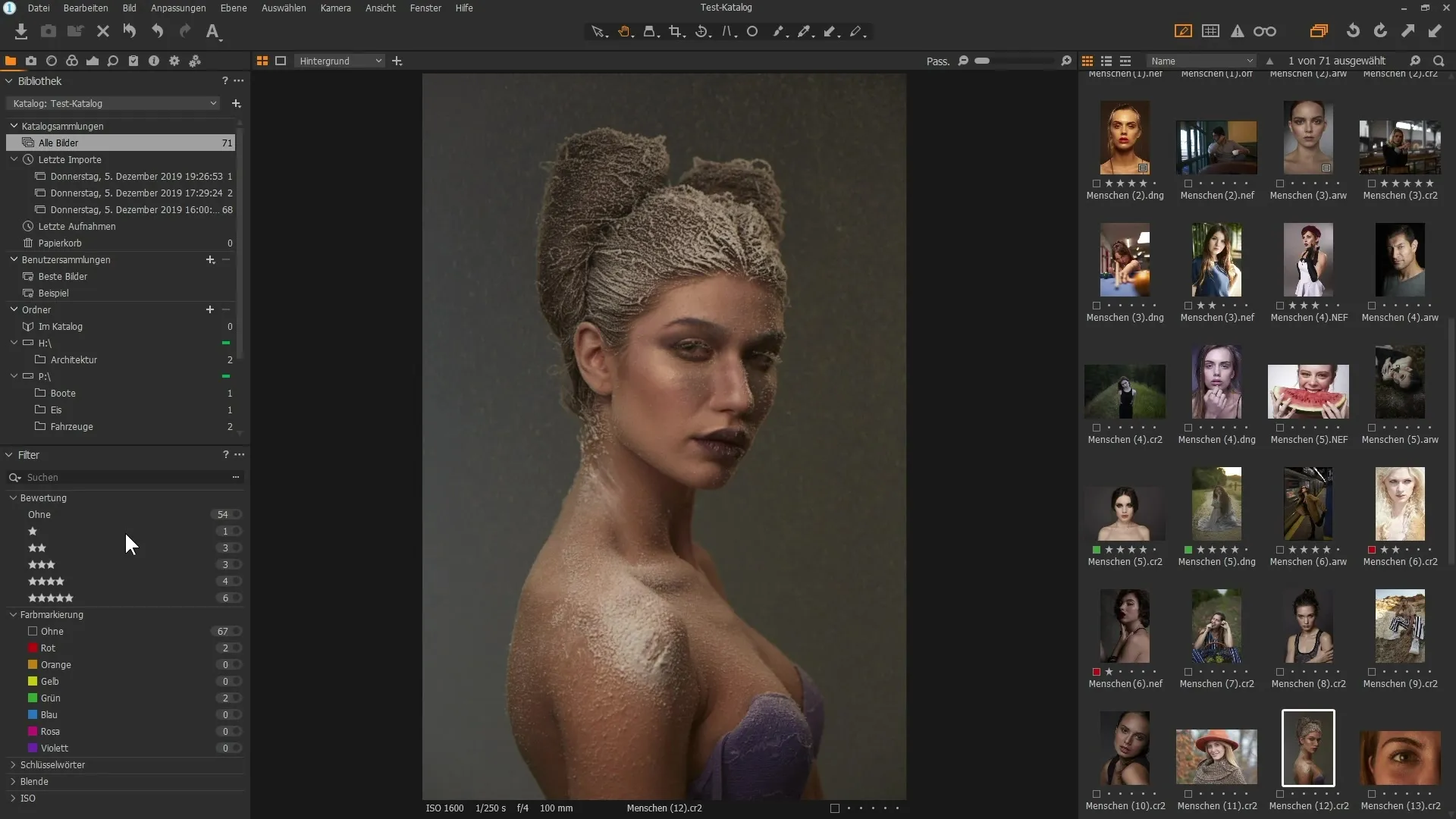The width and height of the screenshot is (1456, 819).
Task: Open the Datei menu
Action: tap(39, 8)
